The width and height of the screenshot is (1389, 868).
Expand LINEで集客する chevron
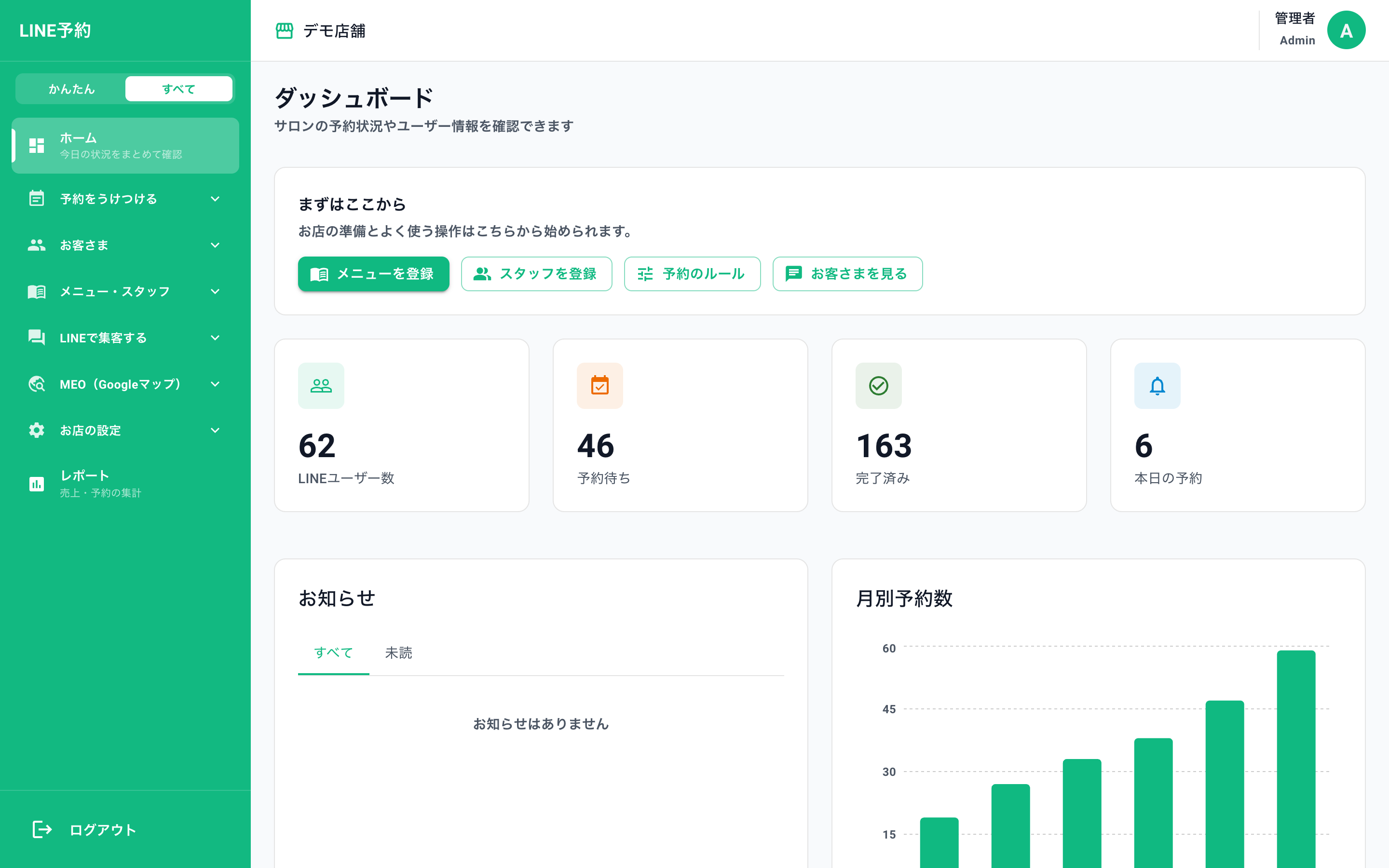(215, 338)
